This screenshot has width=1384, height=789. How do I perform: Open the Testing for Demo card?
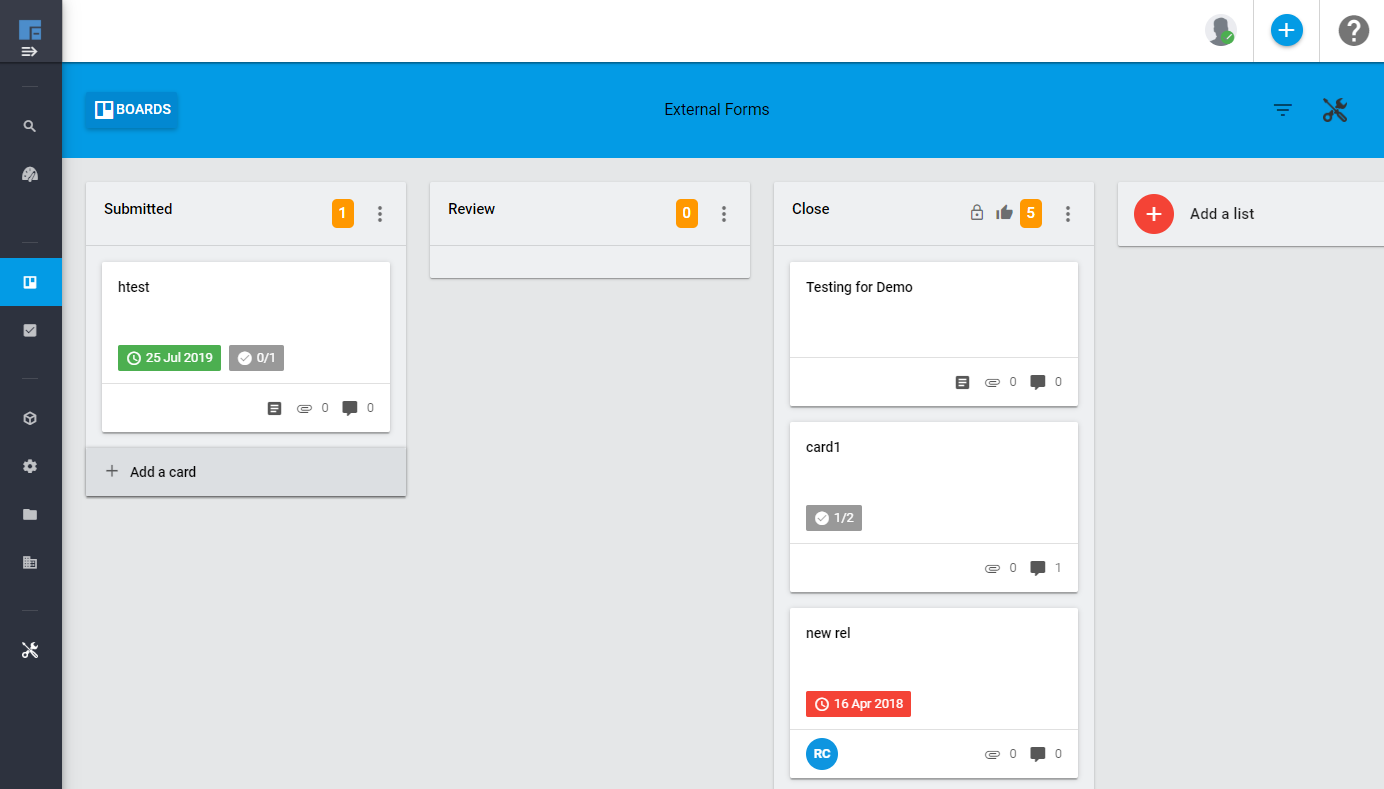click(x=934, y=334)
